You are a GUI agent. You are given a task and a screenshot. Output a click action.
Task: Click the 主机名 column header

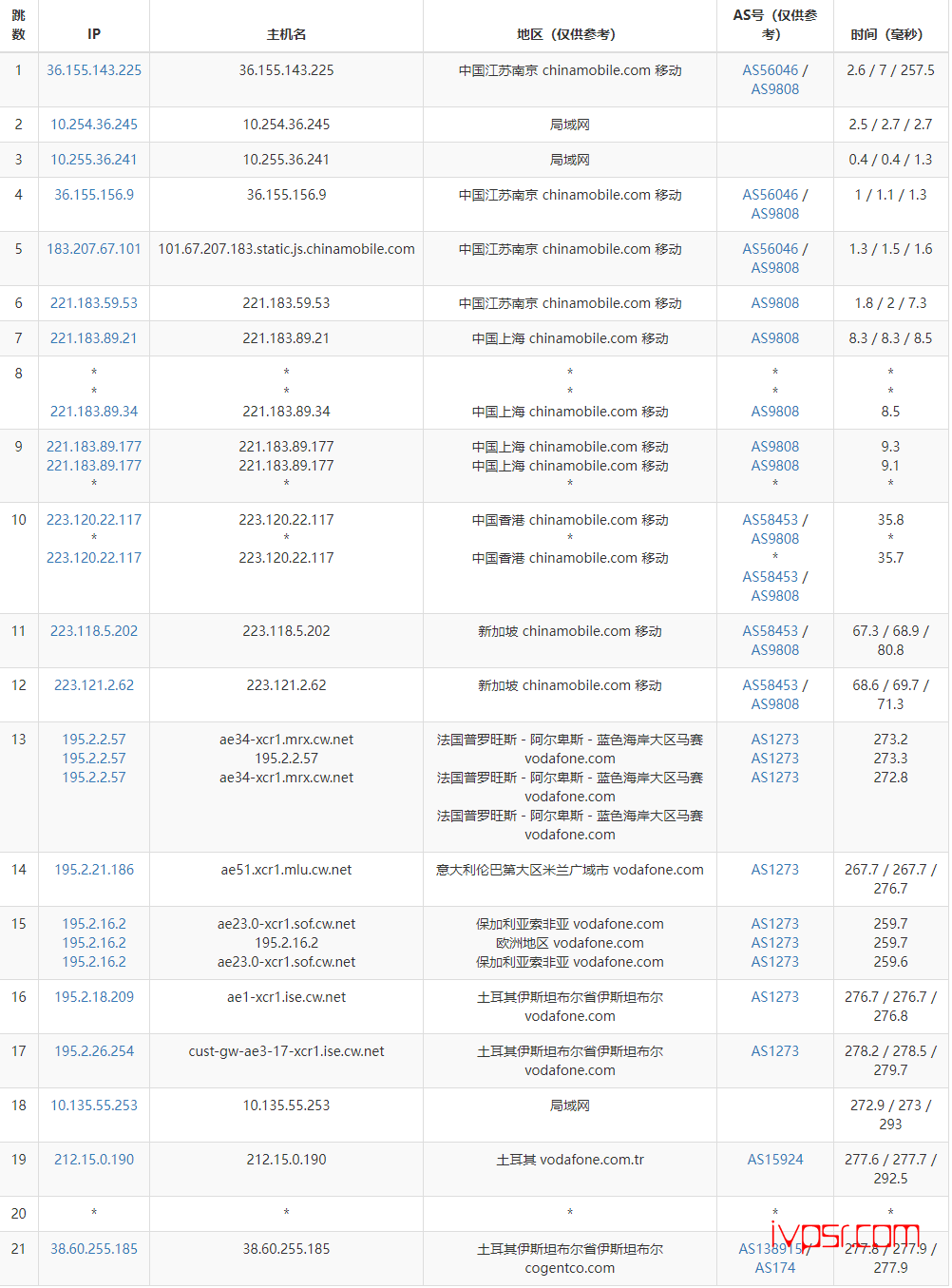286,34
